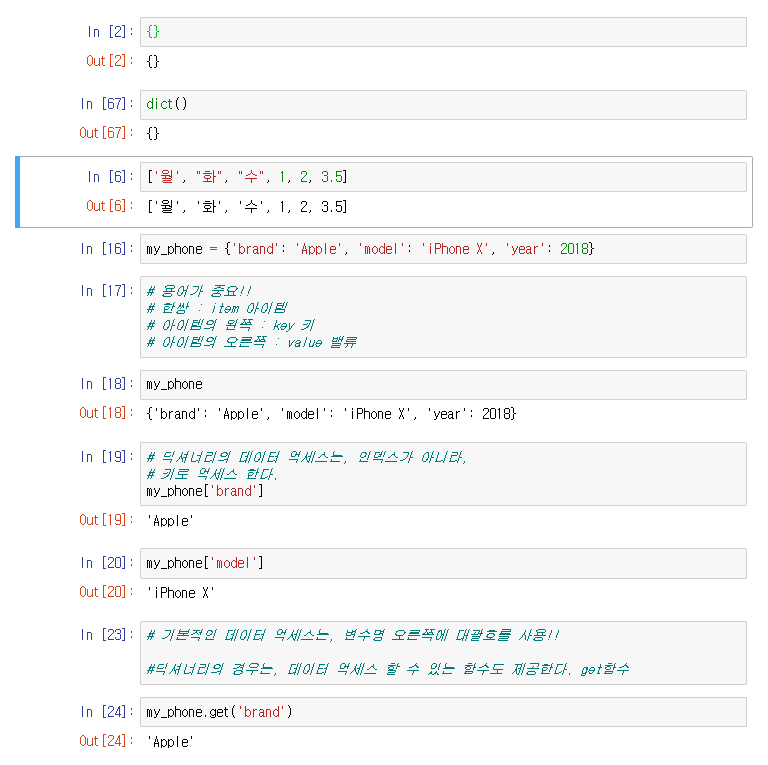Click the Out[19] output 'Apple'
The width and height of the screenshot is (768, 765).
click(170, 521)
